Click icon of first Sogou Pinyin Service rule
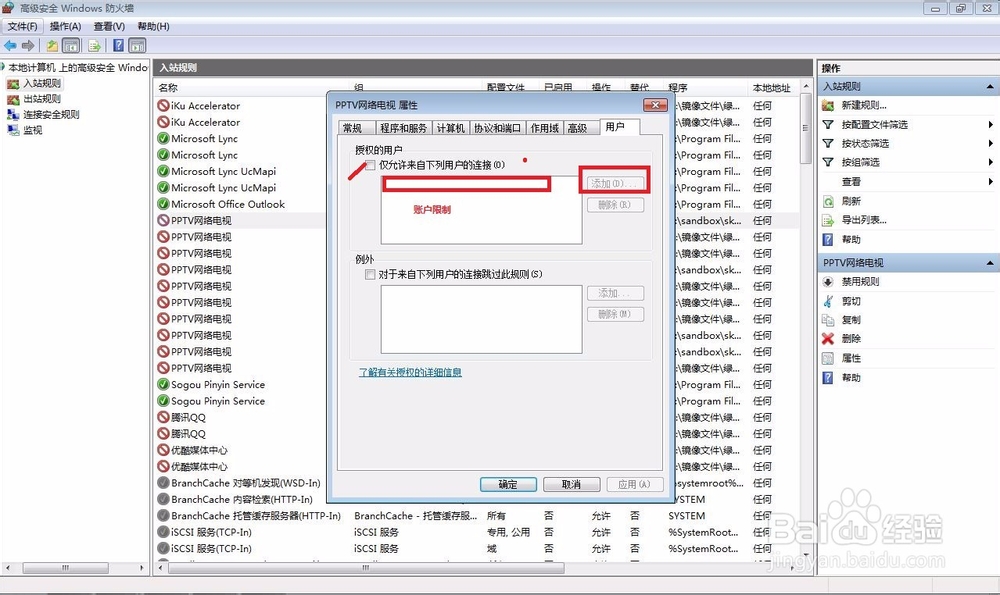This screenshot has width=1000, height=595. (x=163, y=385)
